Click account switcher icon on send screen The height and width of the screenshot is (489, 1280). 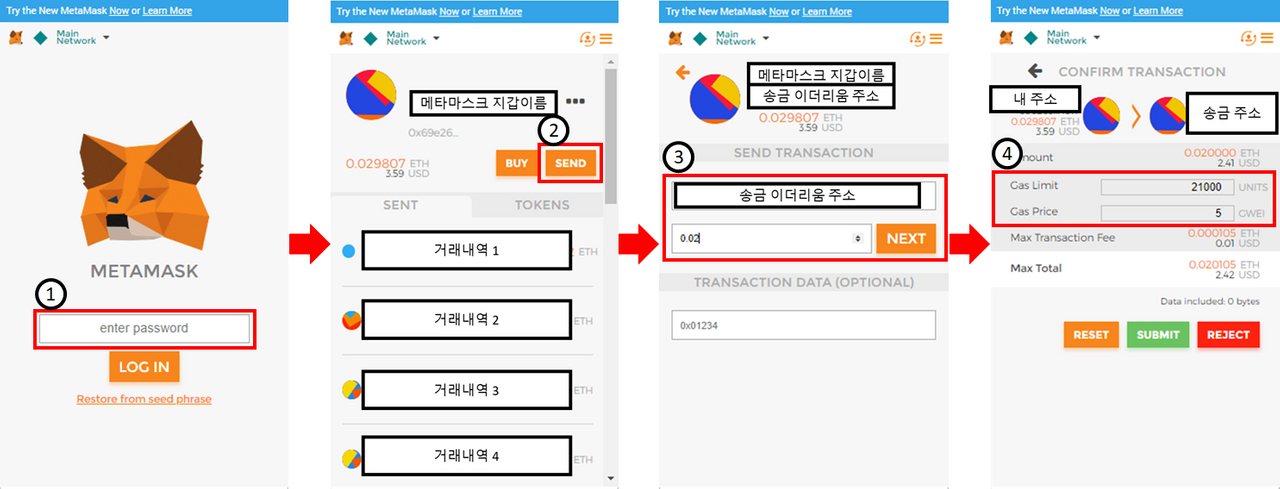[x=917, y=38]
